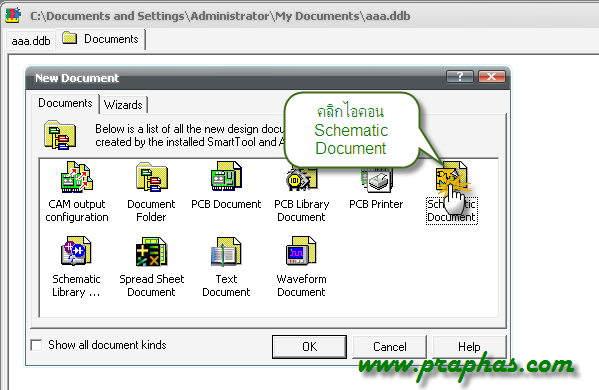The height and width of the screenshot is (390, 599).
Task: Pick the Waveform Document icon
Action: click(x=301, y=251)
